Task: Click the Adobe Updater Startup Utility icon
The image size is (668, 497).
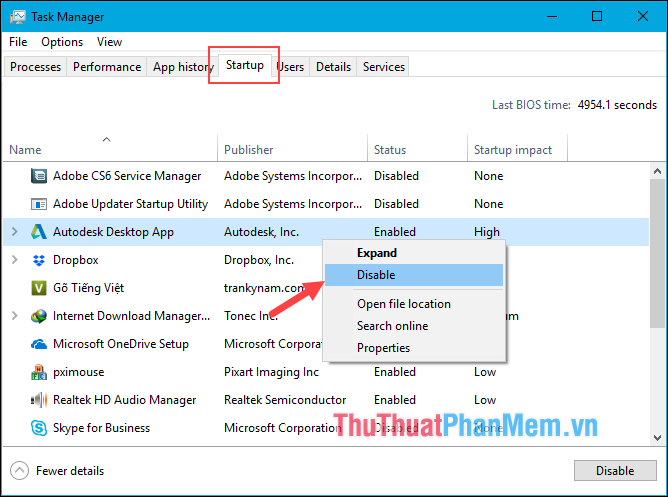Action: pyautogui.click(x=39, y=204)
